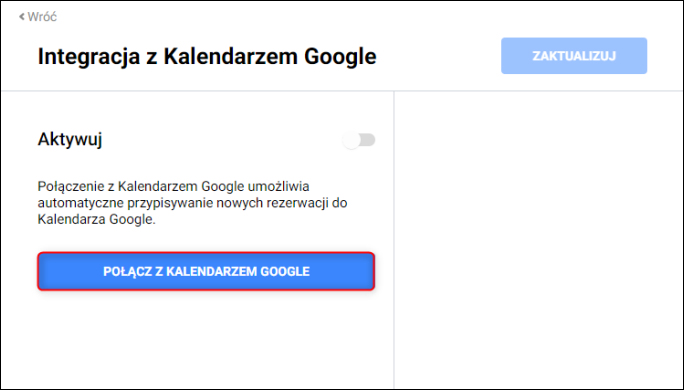Click "Kalendarza Google." at the end of the description

pyautogui.click(x=96, y=219)
